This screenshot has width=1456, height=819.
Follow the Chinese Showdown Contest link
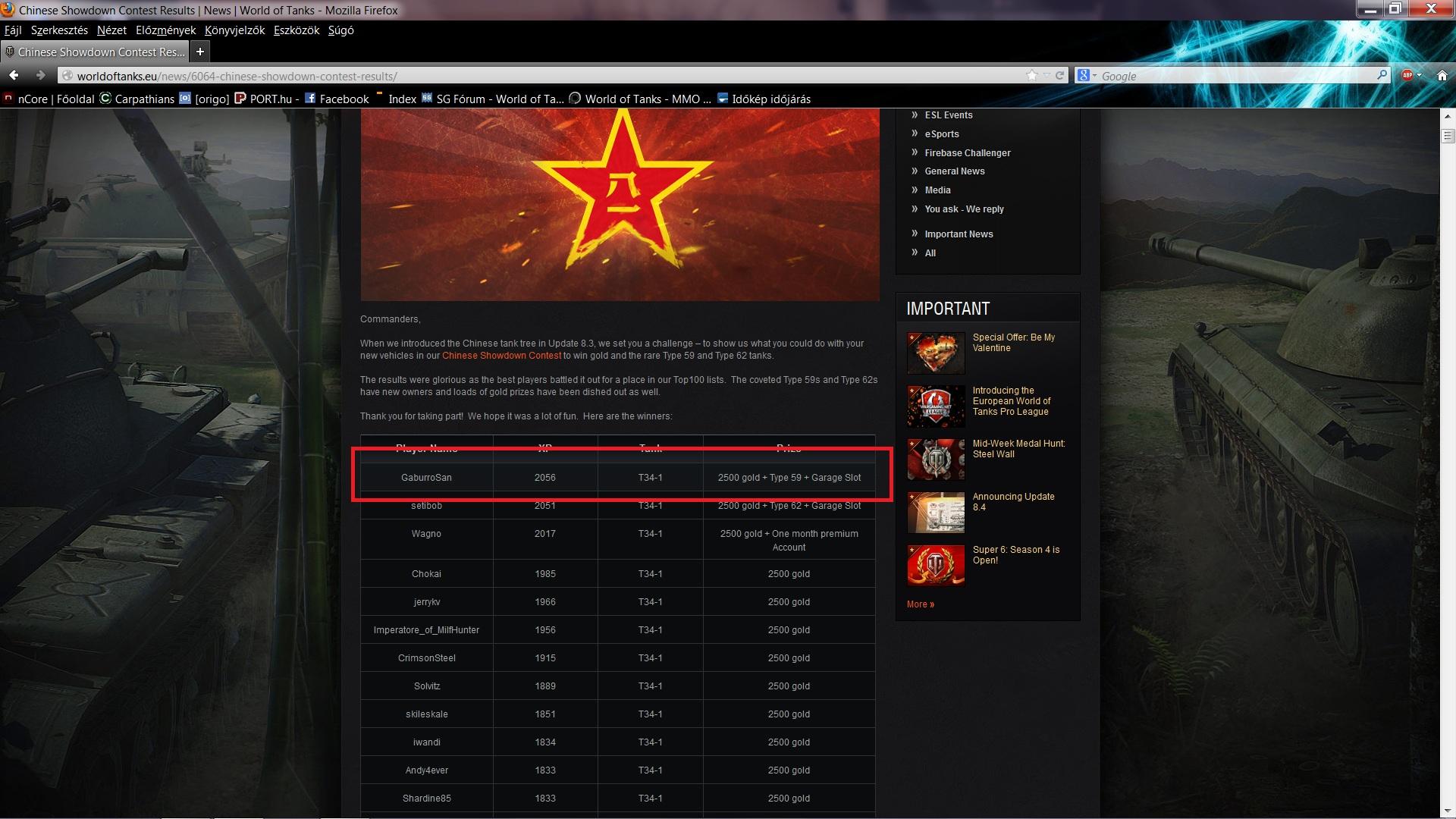(501, 356)
